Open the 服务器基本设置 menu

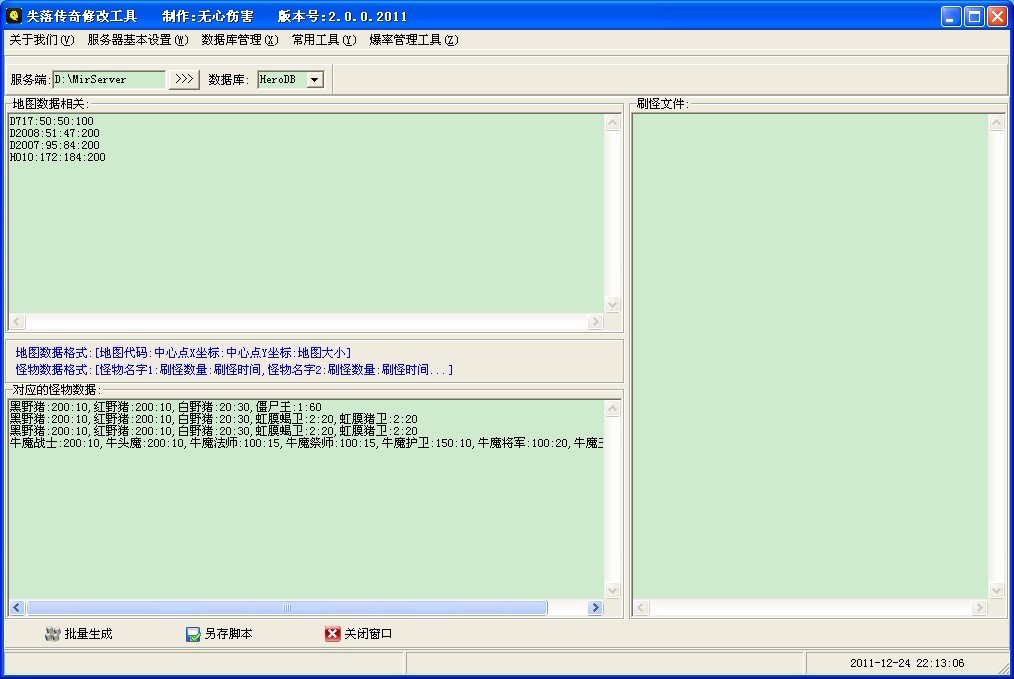coord(137,40)
